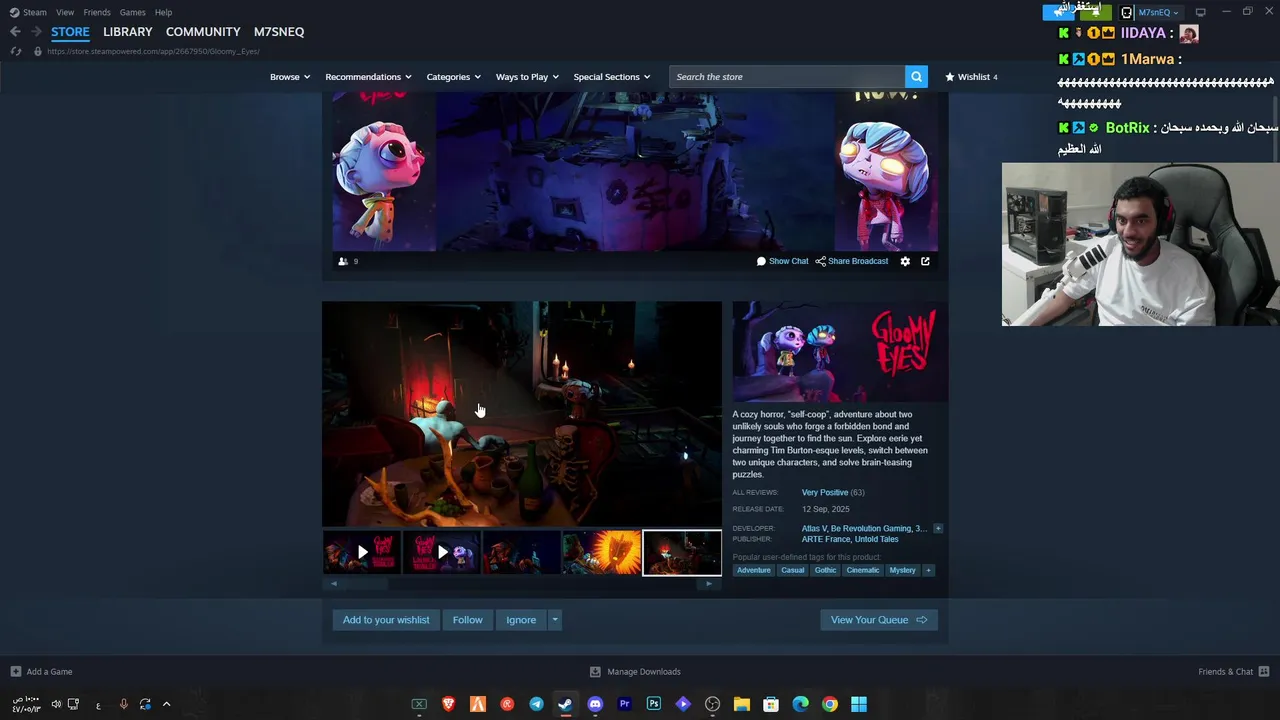Image resolution: width=1280 pixels, height=720 pixels.
Task: Launch Premiere Pro from taskbar
Action: (624, 704)
